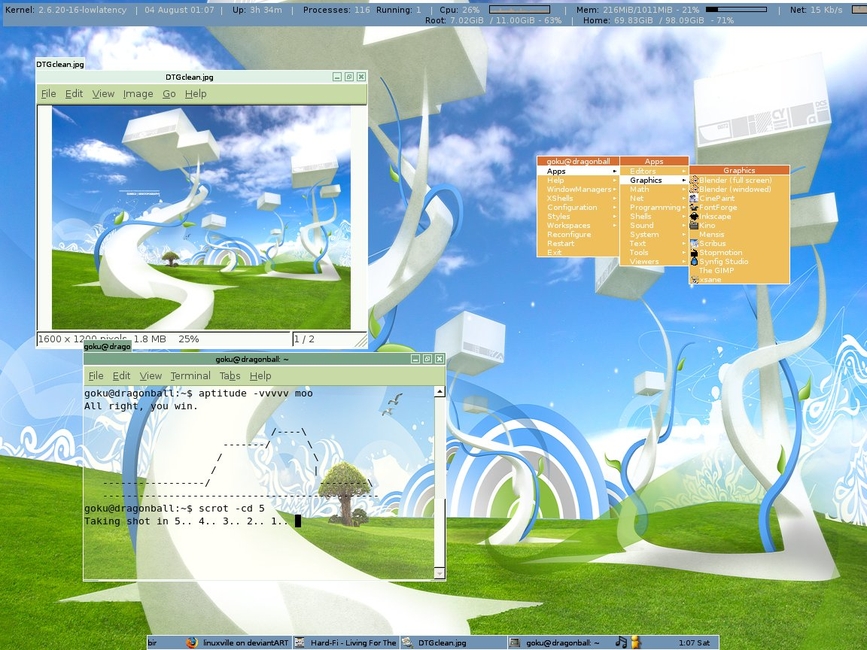Viewport: 867px width, 650px height.
Task: Open Kino from the Graphics menu
Action: pyautogui.click(x=739, y=225)
